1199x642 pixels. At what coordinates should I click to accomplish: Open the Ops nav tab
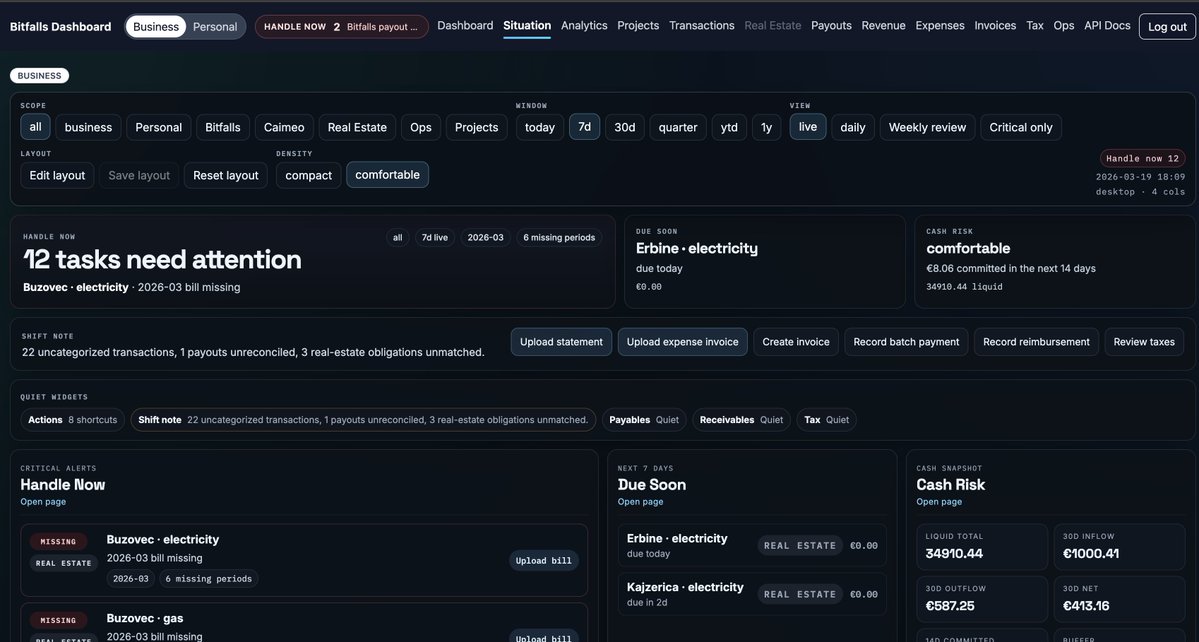point(1064,25)
